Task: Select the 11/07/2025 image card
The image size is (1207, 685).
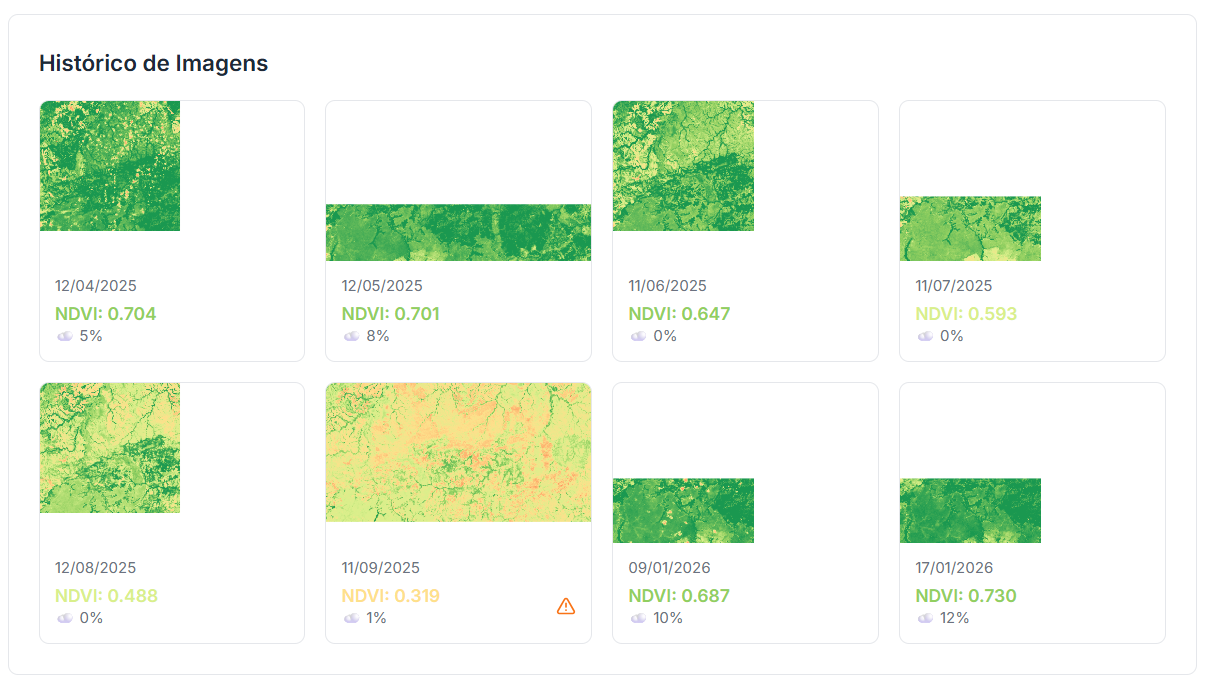Action: tap(1032, 230)
